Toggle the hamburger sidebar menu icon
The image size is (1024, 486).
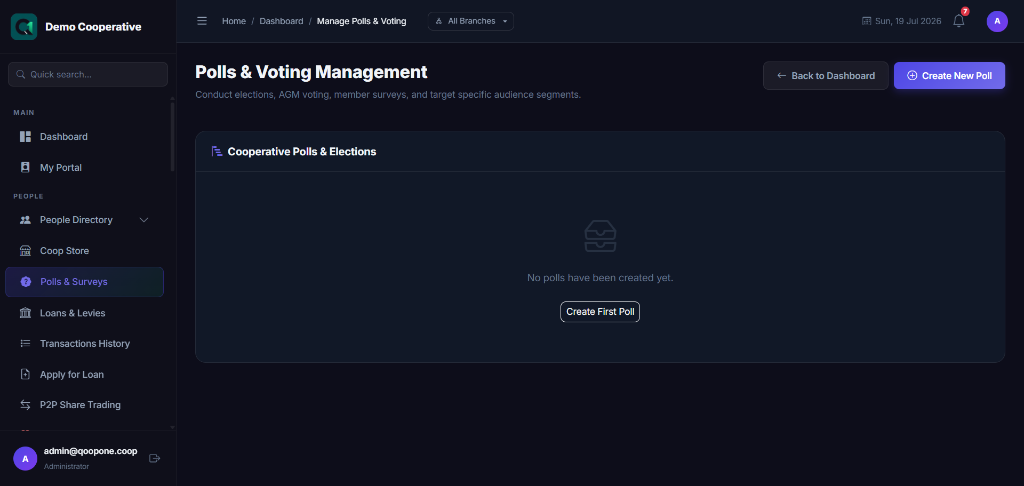pyautogui.click(x=202, y=21)
